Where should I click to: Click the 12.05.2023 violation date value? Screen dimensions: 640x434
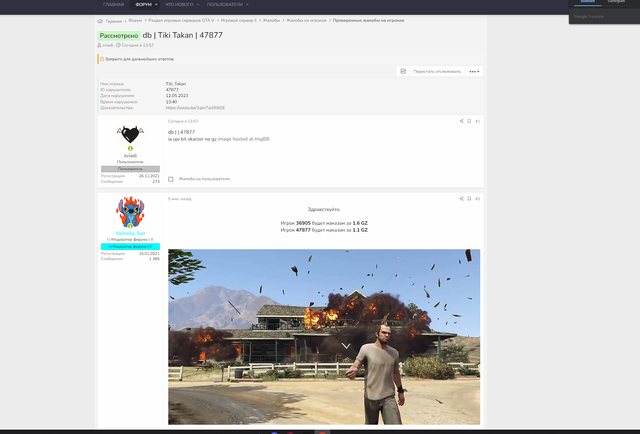177,96
